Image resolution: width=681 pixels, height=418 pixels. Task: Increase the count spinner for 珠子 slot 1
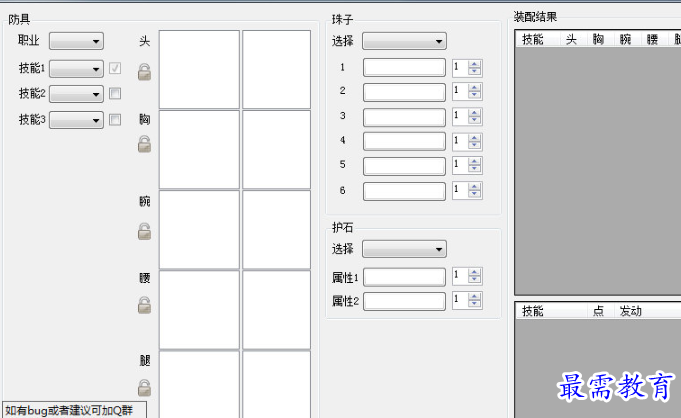click(474, 64)
